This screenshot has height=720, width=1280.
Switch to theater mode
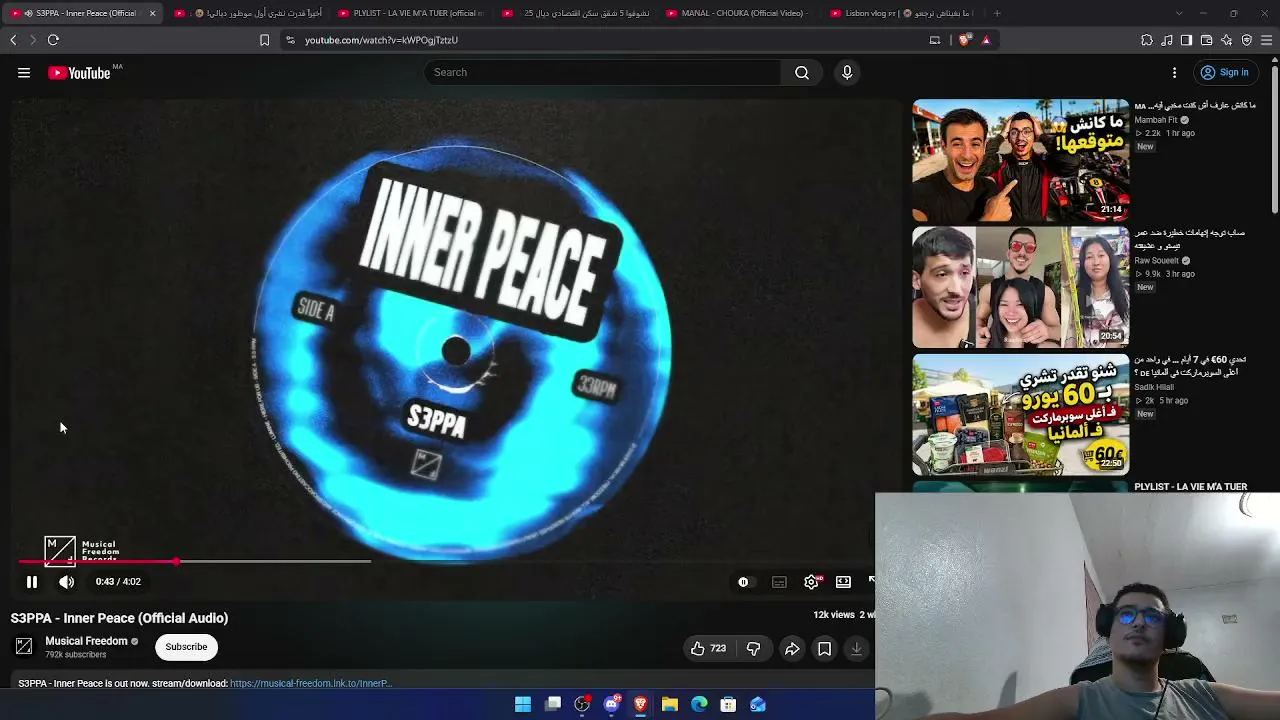pos(844,582)
